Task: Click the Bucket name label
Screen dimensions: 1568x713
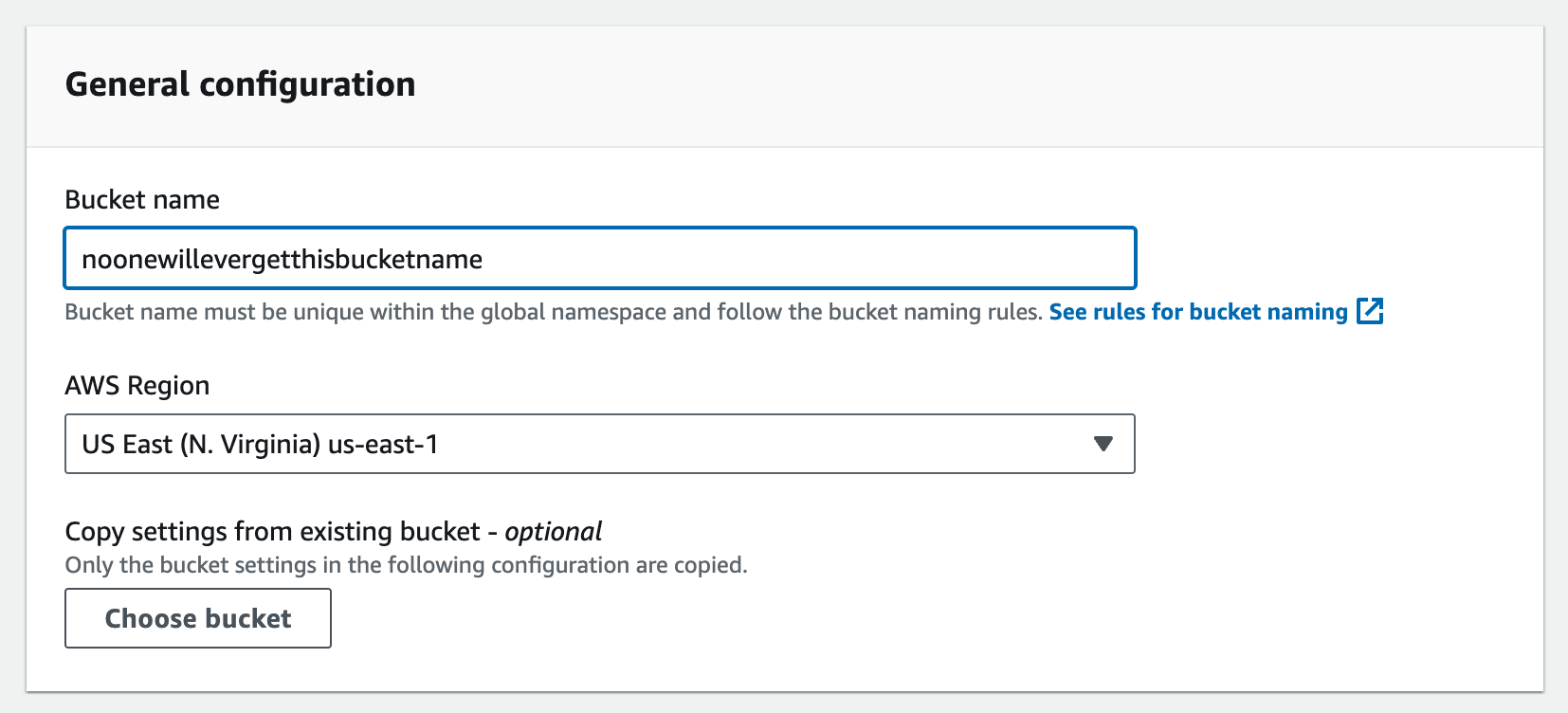Action: click(142, 200)
